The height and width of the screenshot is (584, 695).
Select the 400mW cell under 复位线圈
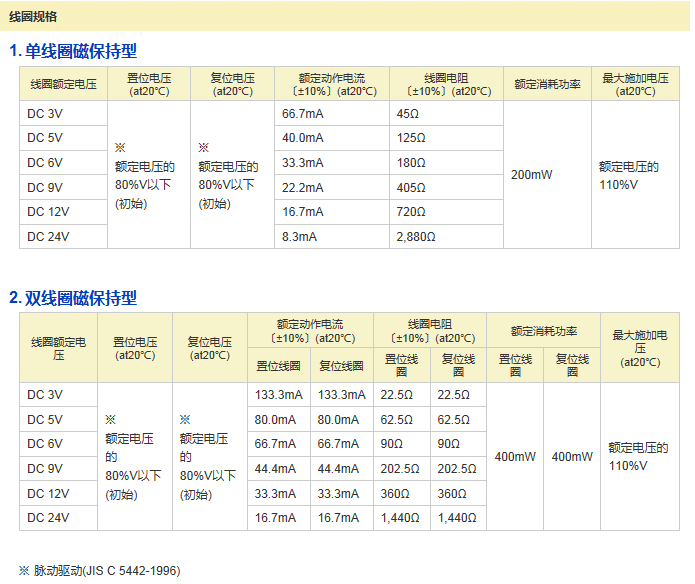click(572, 456)
